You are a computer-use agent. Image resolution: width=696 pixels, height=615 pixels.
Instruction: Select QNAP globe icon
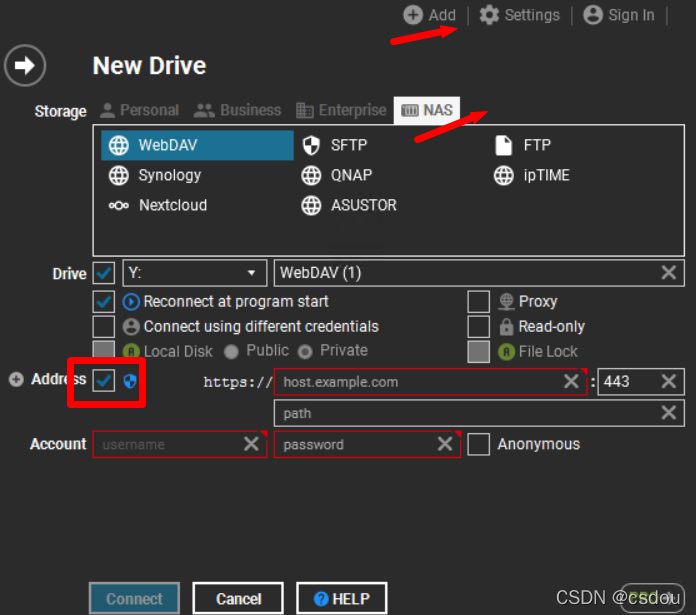pos(311,175)
